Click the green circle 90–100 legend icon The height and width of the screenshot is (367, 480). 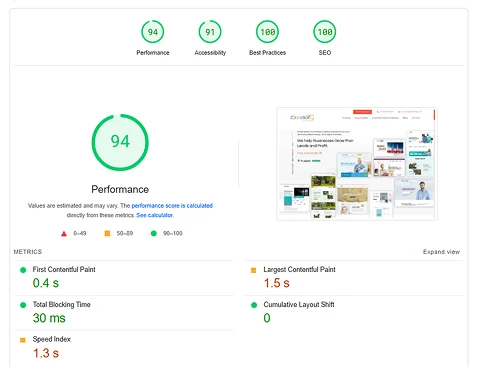(154, 233)
